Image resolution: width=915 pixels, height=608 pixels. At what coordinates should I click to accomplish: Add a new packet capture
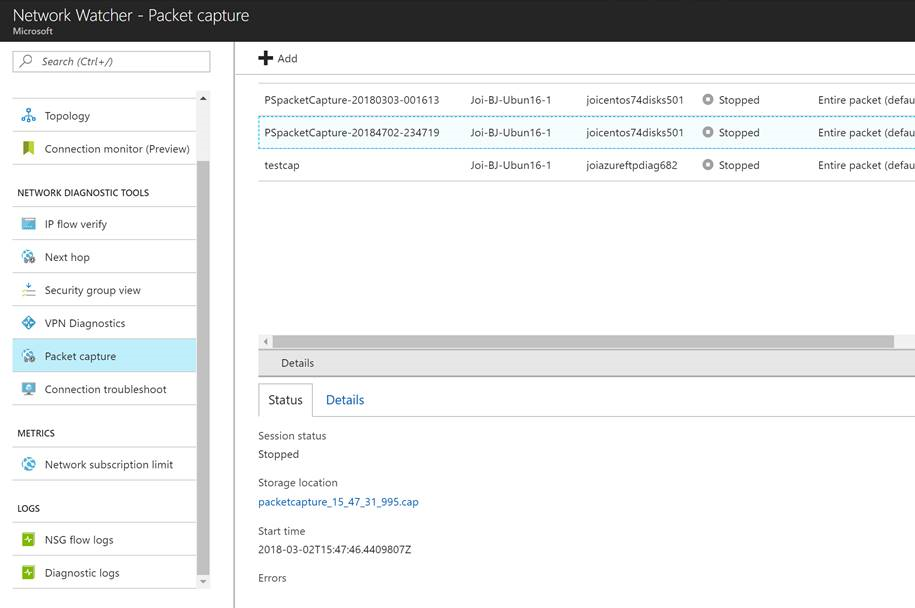(278, 58)
